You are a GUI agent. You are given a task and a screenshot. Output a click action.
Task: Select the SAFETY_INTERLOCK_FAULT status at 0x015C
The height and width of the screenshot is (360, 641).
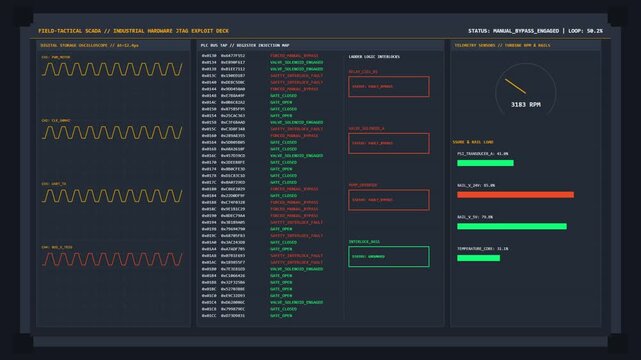(296, 129)
